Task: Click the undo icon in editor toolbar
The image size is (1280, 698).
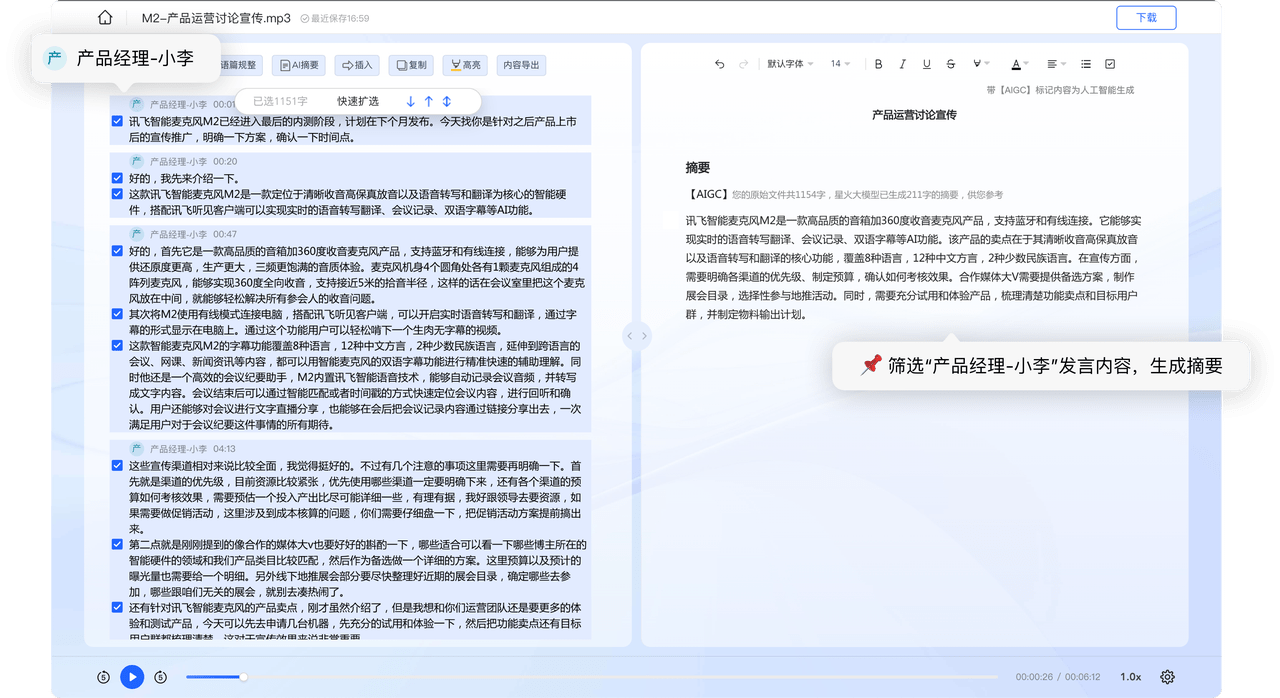Action: click(x=719, y=63)
